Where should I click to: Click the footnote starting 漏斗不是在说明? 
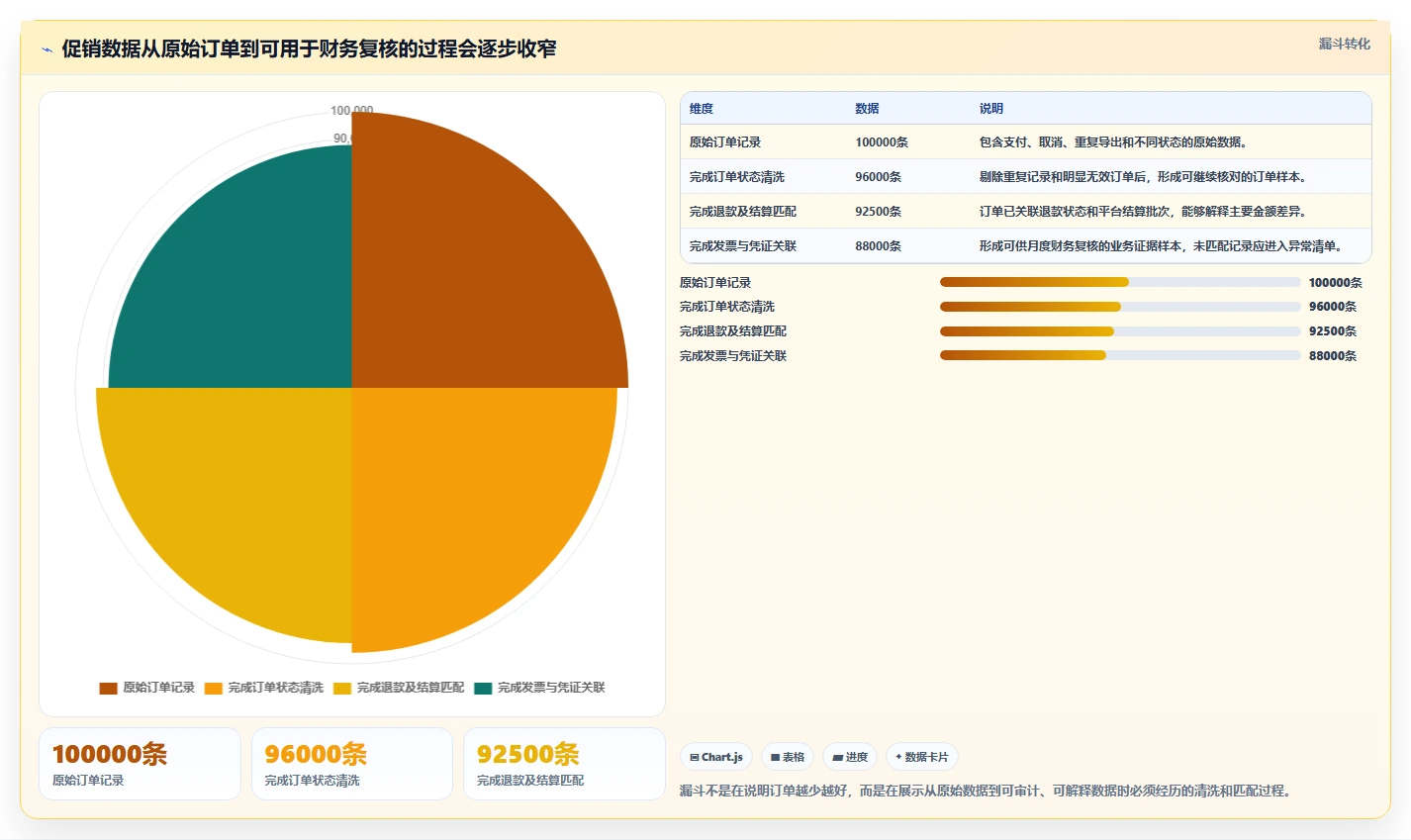click(986, 791)
